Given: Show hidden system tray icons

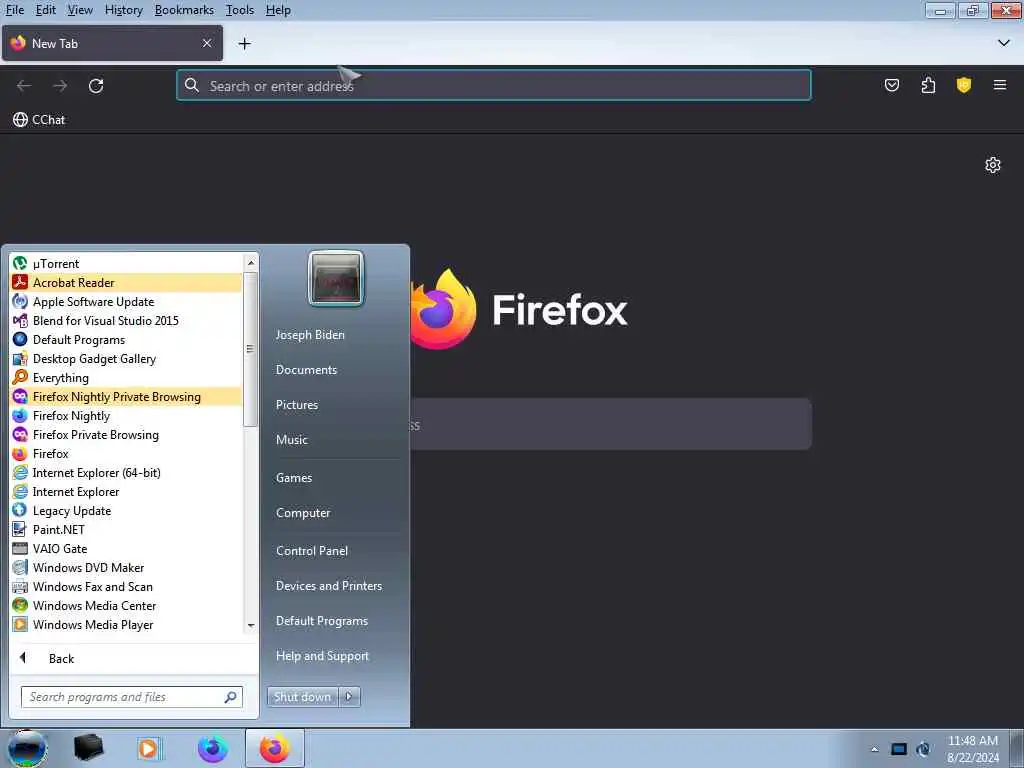Looking at the screenshot, I should point(874,749).
